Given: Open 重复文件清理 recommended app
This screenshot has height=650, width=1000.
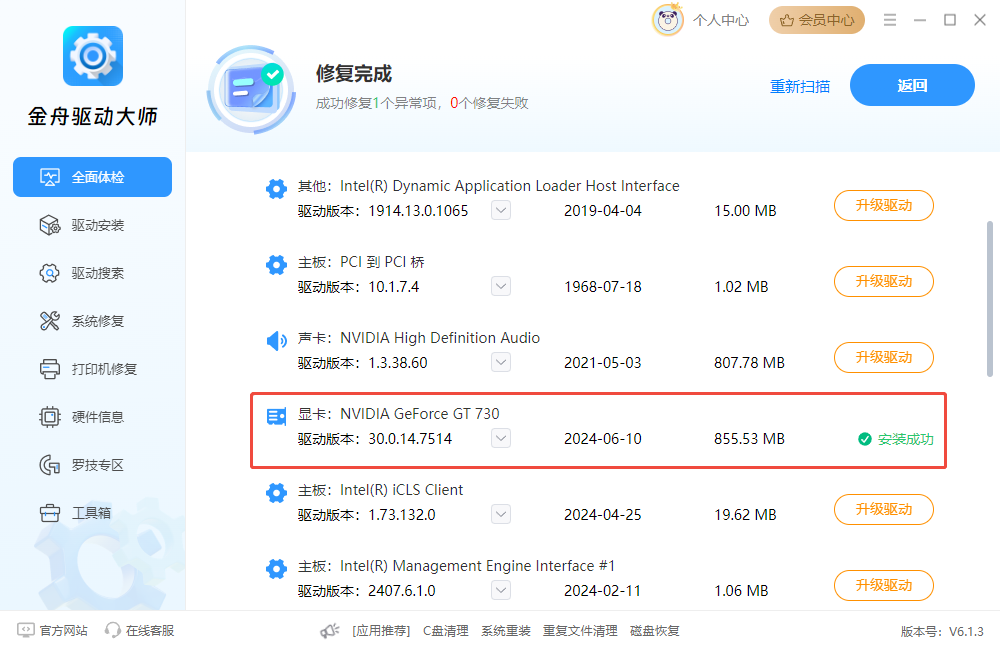Looking at the screenshot, I should (x=580, y=631).
